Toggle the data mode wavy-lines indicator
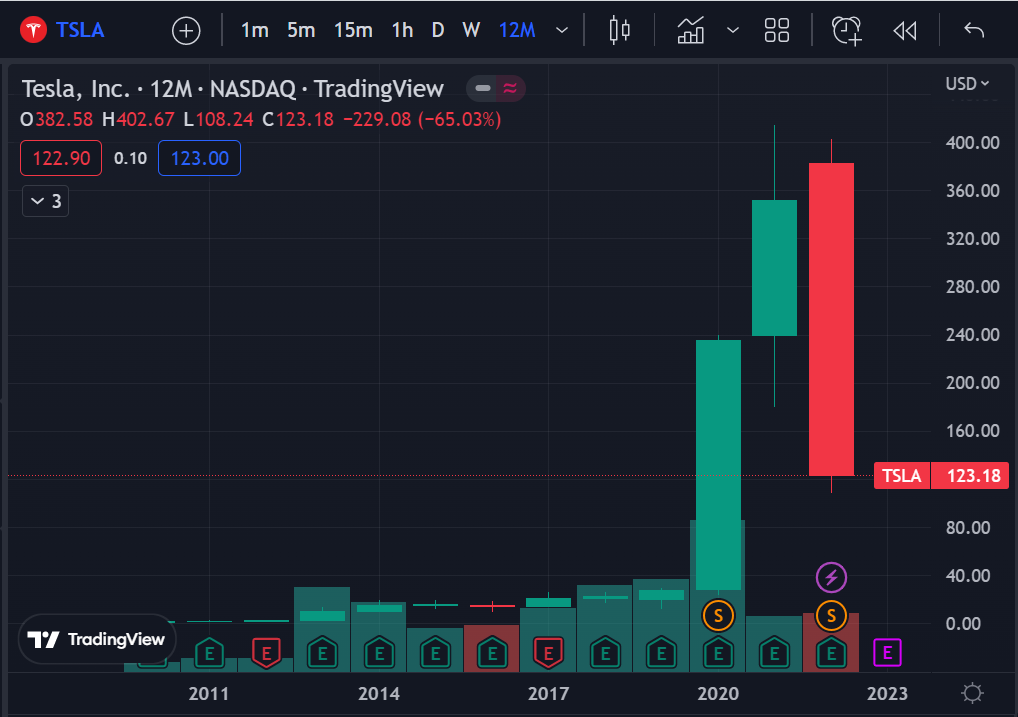 point(510,88)
